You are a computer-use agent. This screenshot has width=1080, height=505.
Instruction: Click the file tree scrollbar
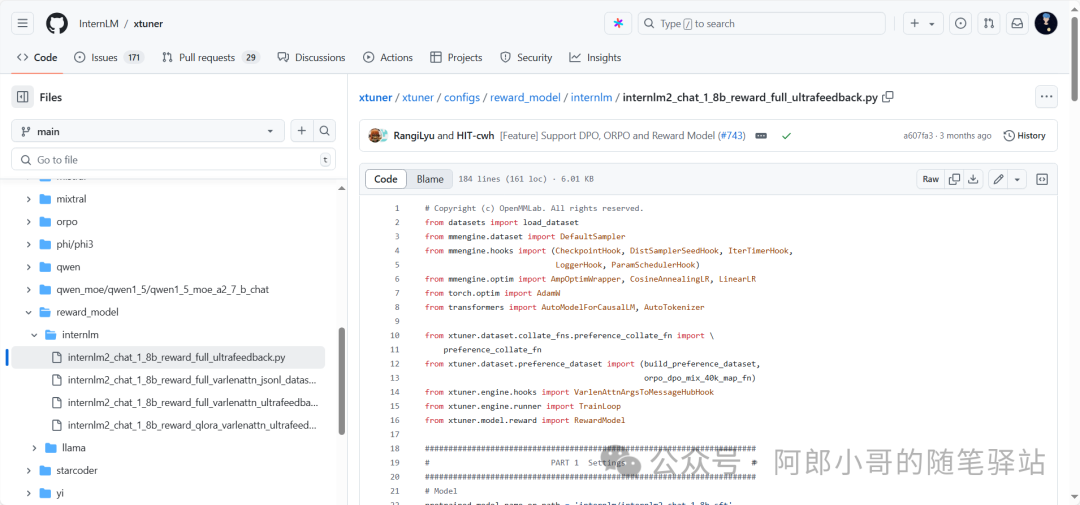[342, 380]
